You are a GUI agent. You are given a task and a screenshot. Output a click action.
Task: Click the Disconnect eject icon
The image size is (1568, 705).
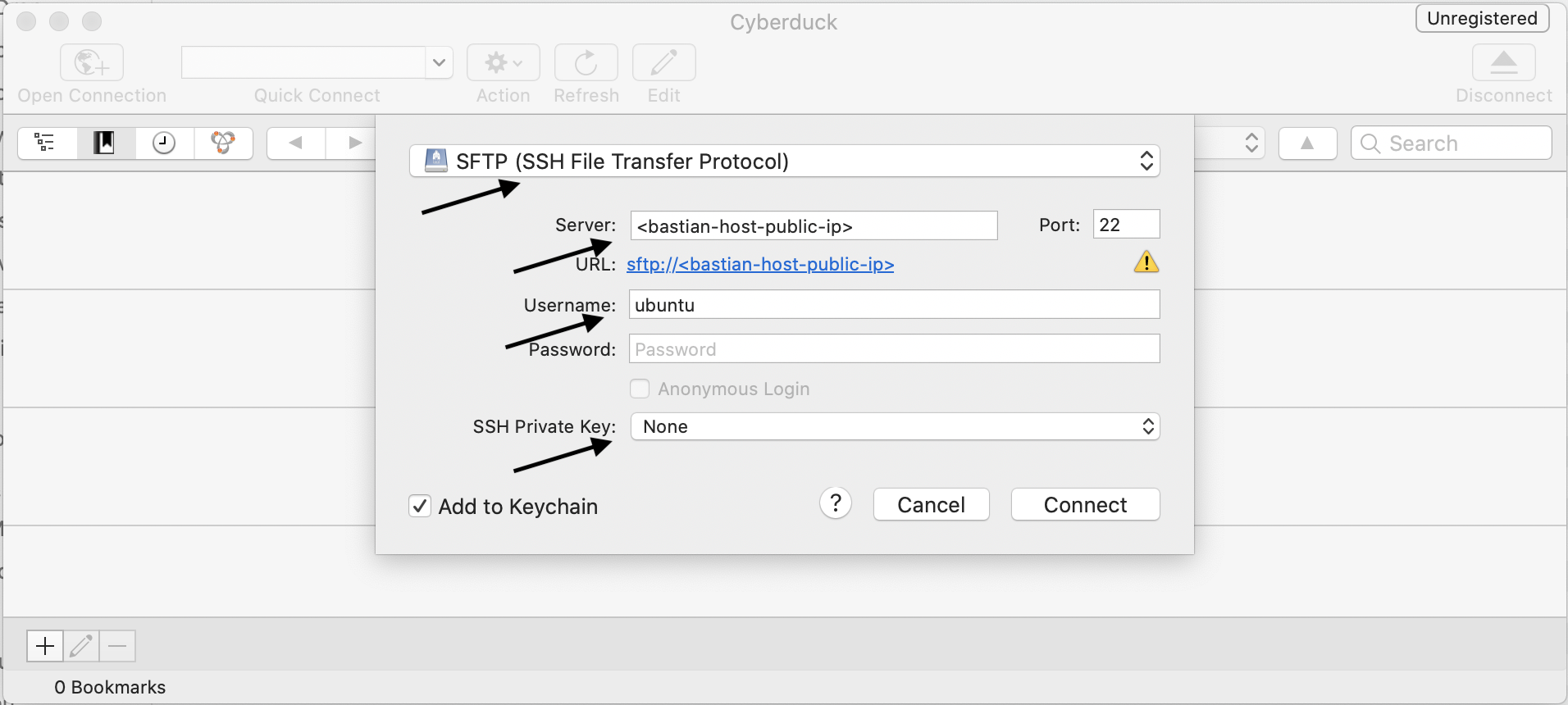coord(1504,62)
